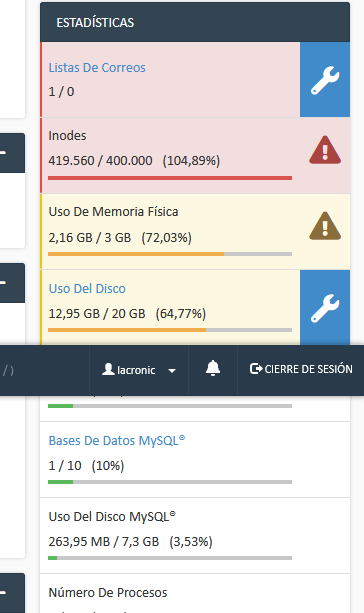Click wrench icon beside Listas De Correos
364x613 pixels.
[x=325, y=80]
